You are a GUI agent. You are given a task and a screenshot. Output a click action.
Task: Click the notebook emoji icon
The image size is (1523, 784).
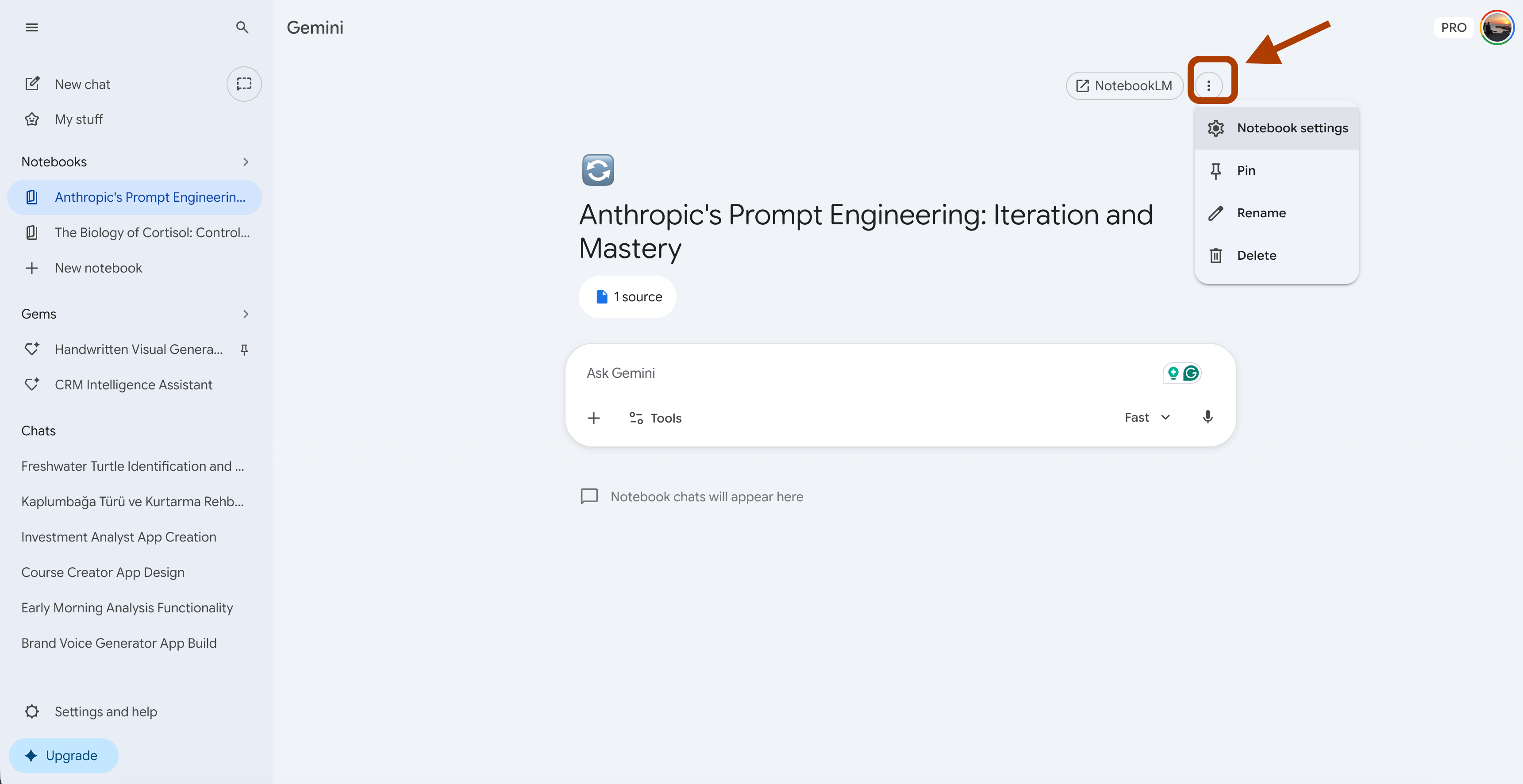598,170
